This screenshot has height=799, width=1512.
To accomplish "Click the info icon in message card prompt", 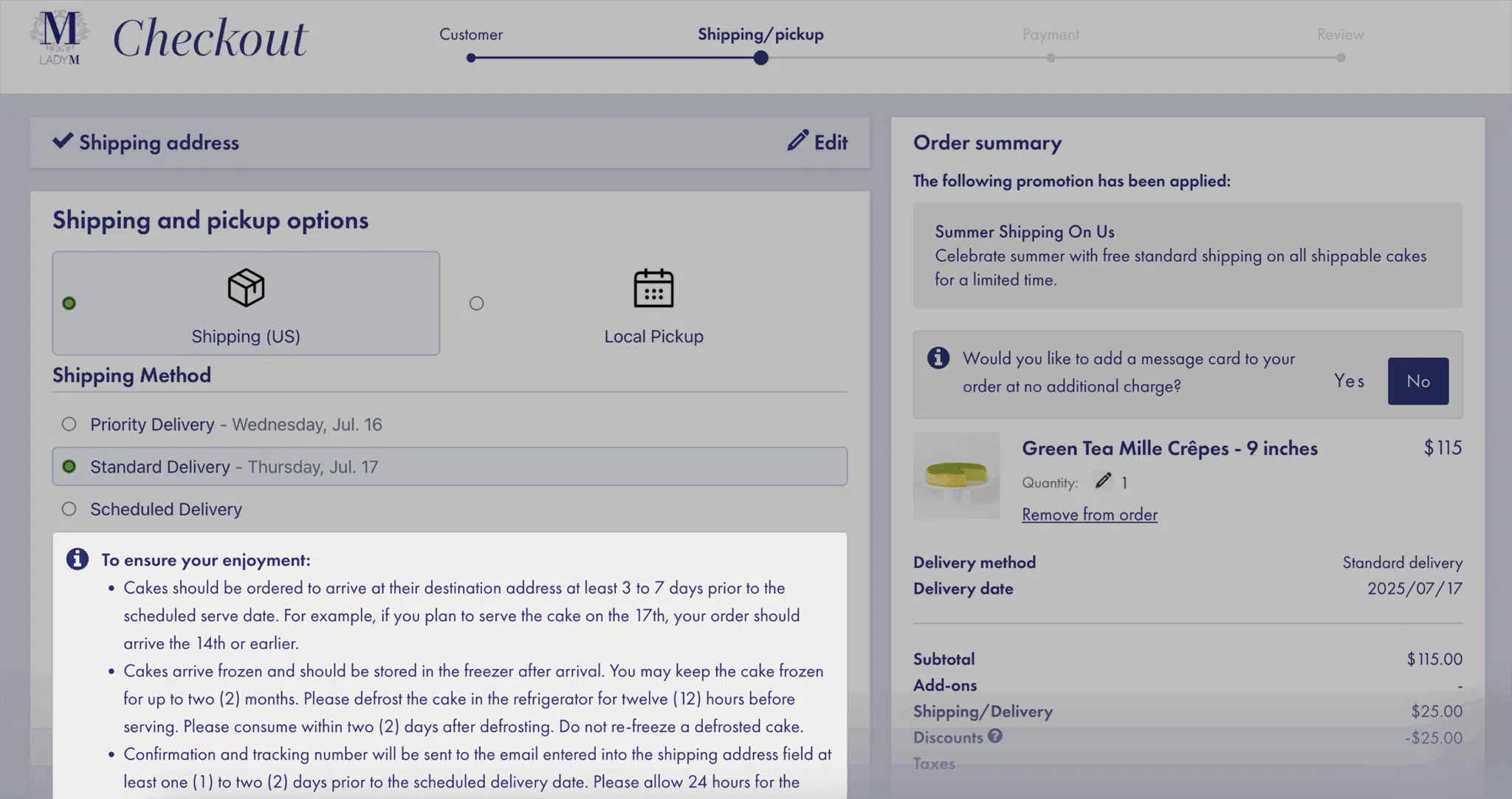I will click(938, 358).
